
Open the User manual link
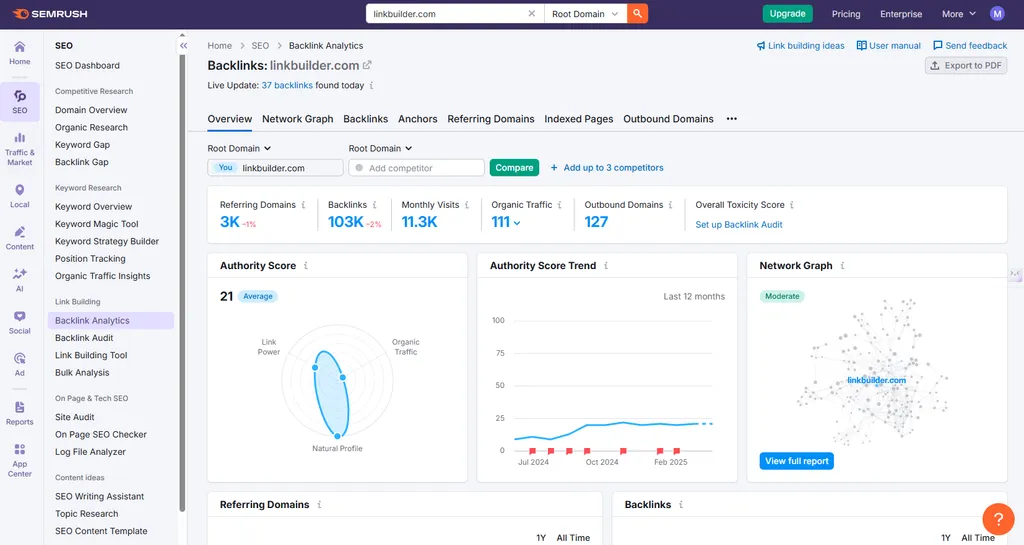point(888,46)
